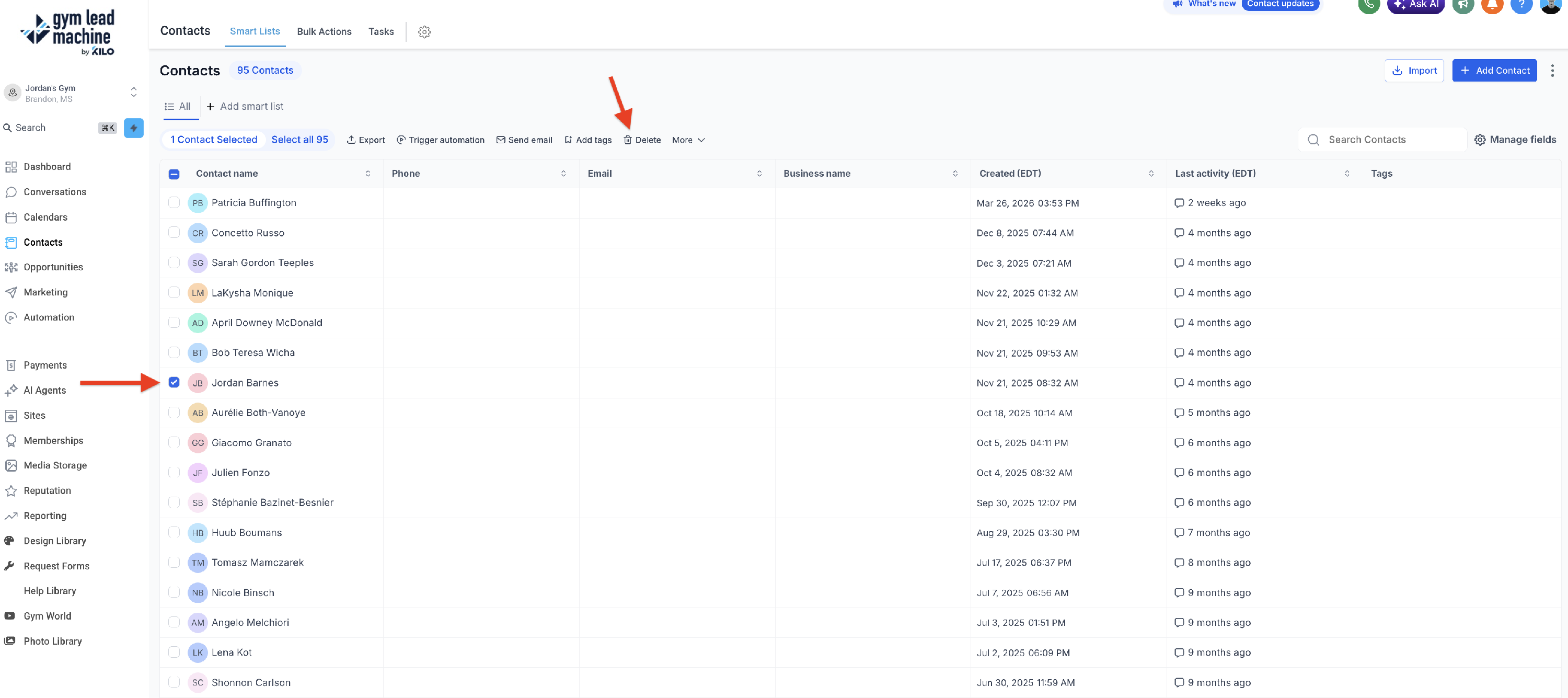Screen dimensions: 1568x698
Task: Open contacts settings gear icon
Action: point(424,32)
